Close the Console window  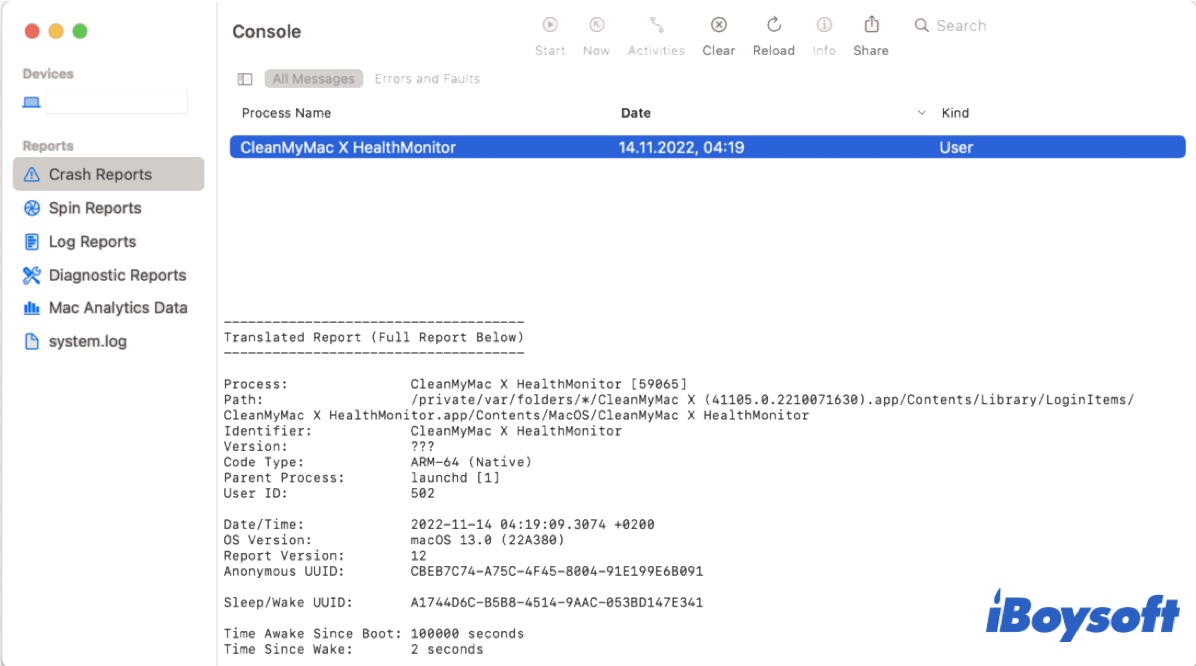pyautogui.click(x=32, y=31)
